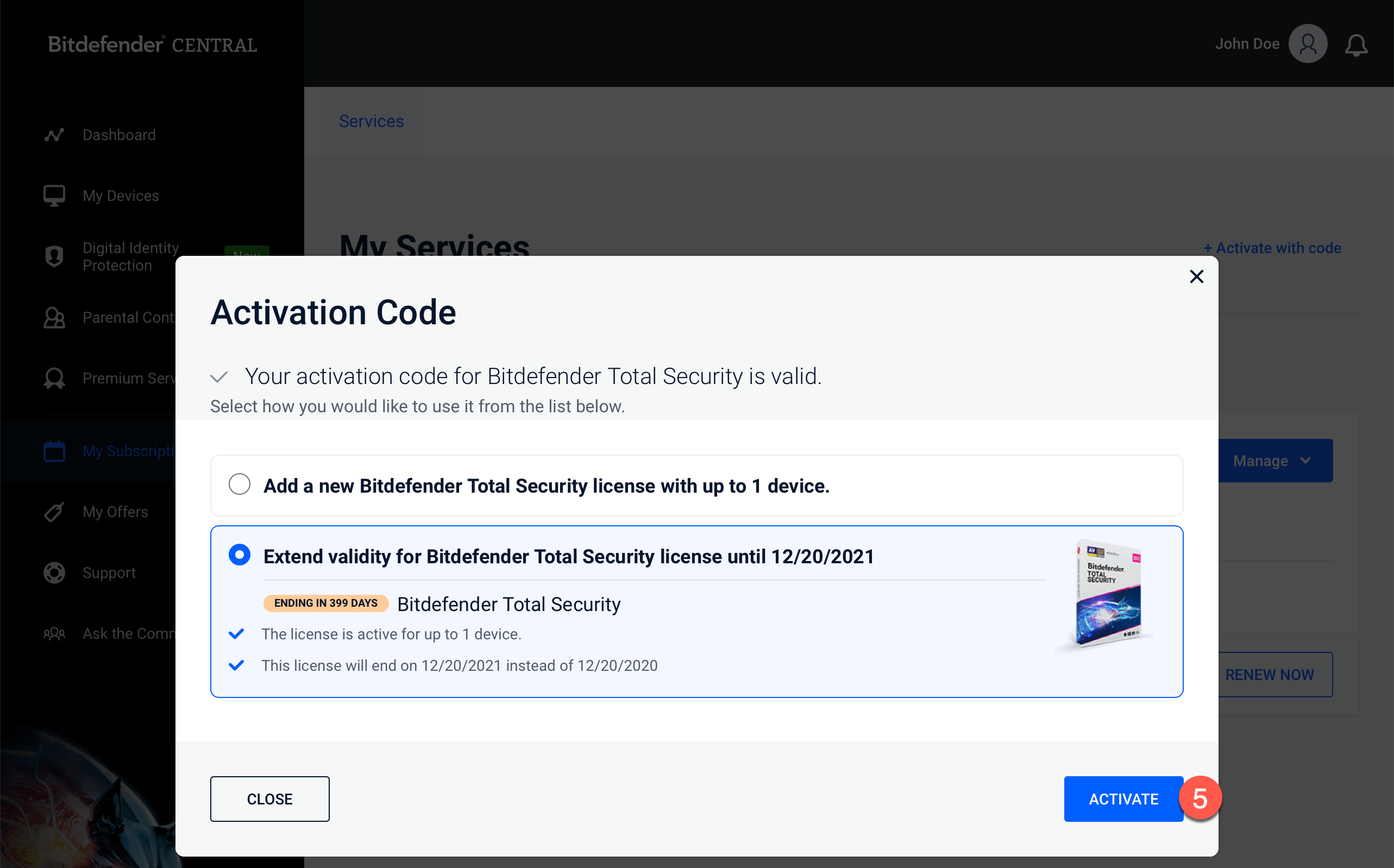Click the ACTIVATE button
1394x868 pixels.
tap(1123, 799)
